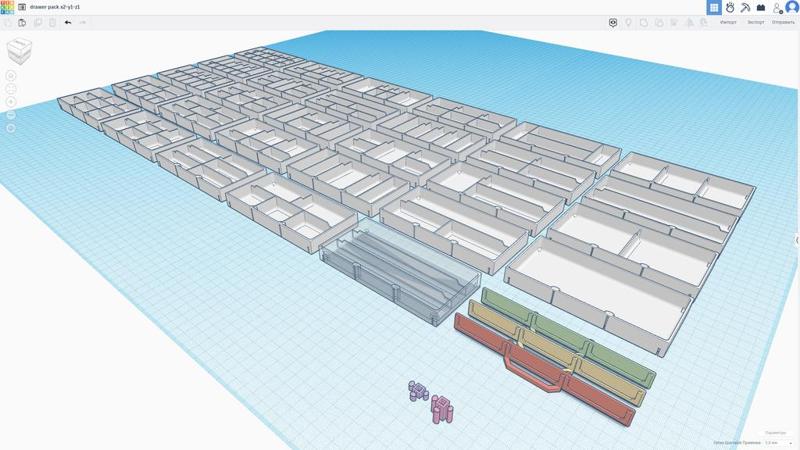Click the Mirror tool icon
This screenshot has height=450, width=800.
[689, 22]
